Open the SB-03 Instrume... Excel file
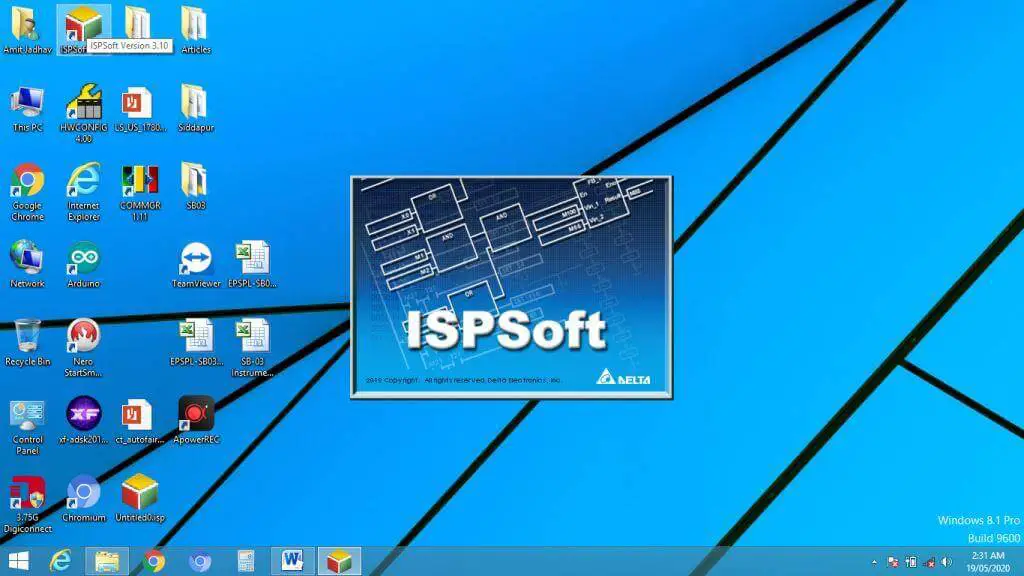 [252, 348]
